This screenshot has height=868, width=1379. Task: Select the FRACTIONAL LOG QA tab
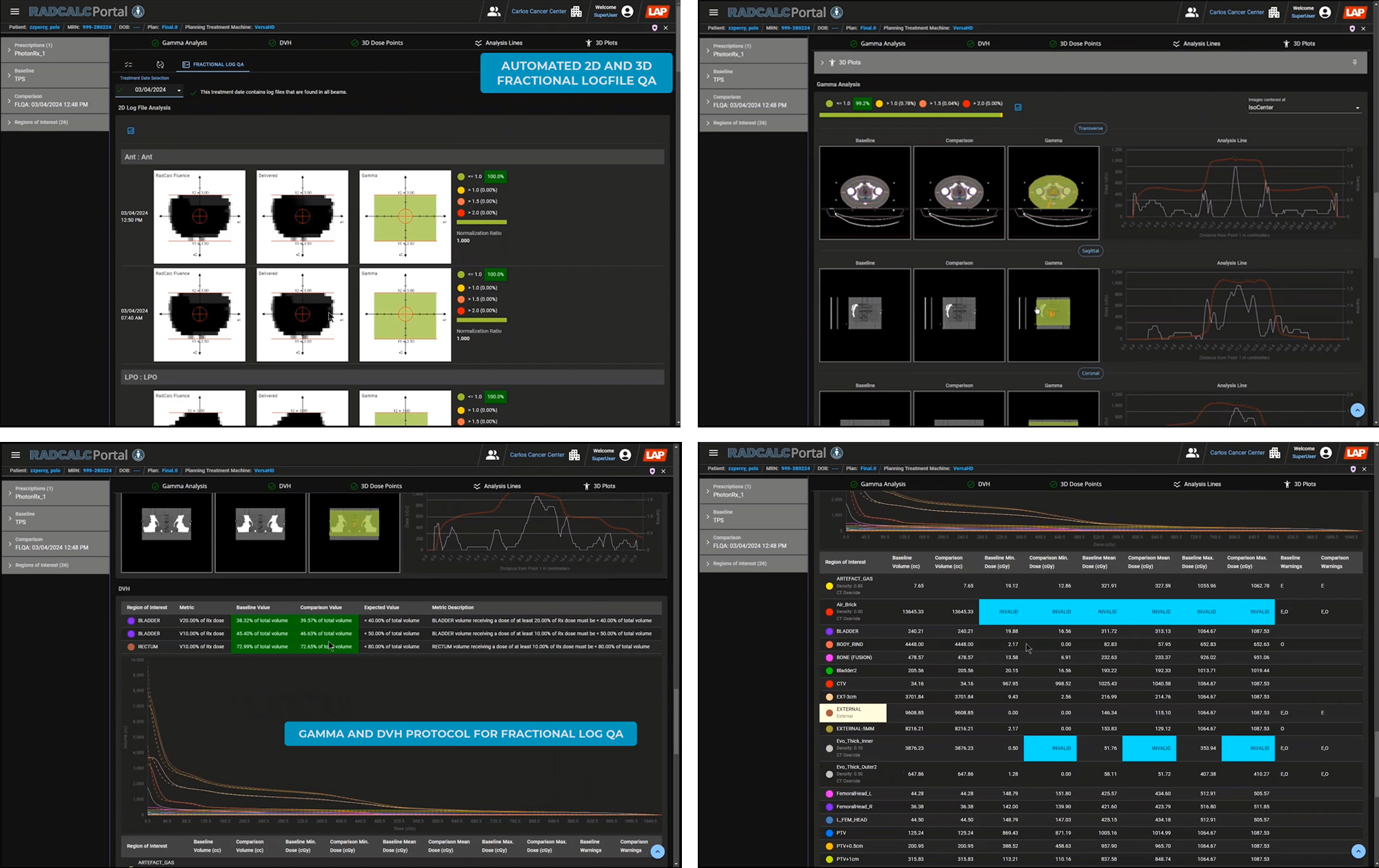[218, 65]
